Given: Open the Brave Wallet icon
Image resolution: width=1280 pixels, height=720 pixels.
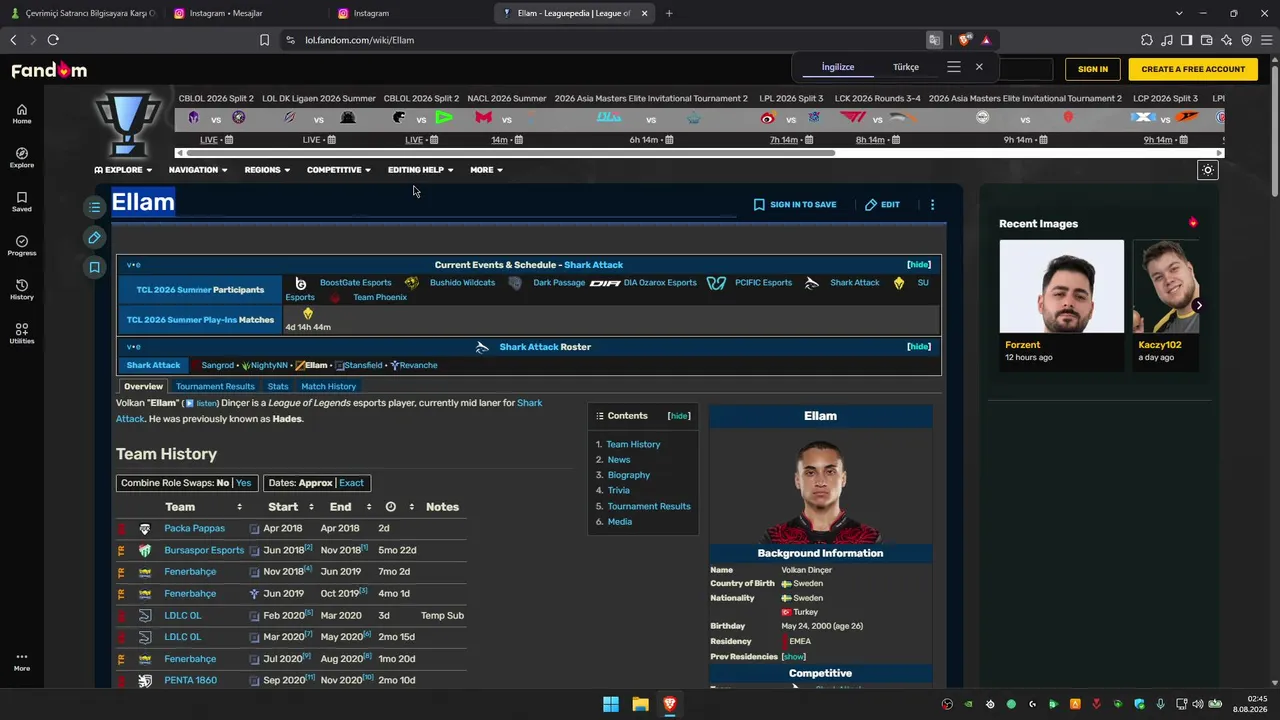Looking at the screenshot, I should [1206, 40].
